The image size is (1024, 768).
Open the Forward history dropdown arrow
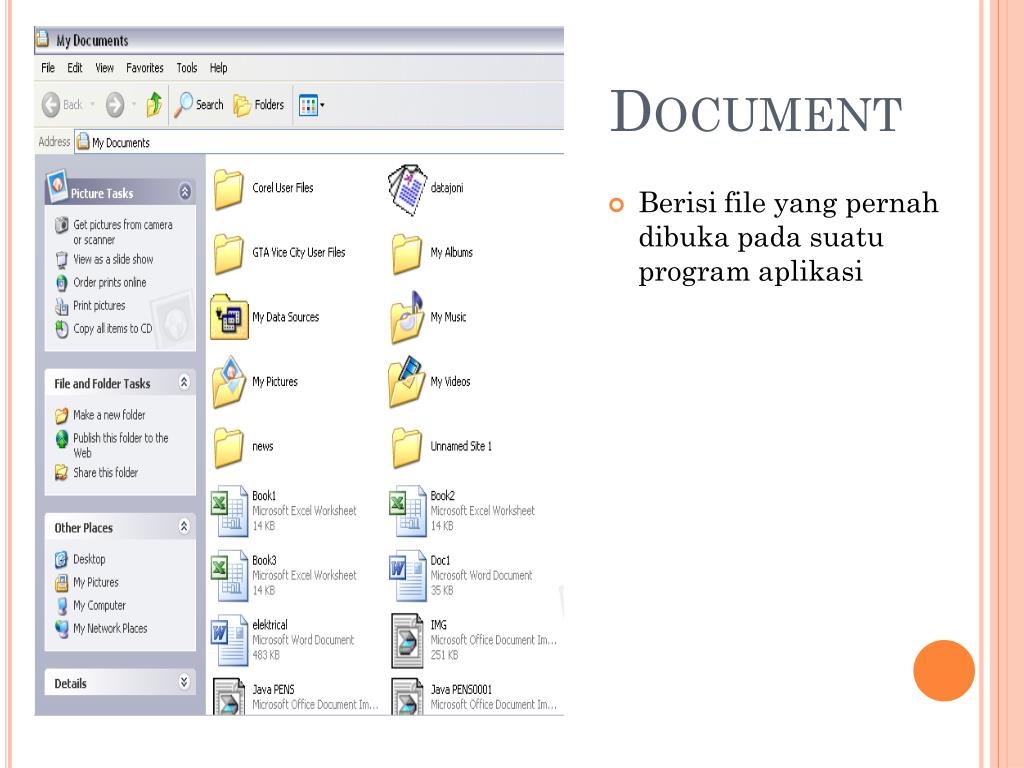[134, 104]
